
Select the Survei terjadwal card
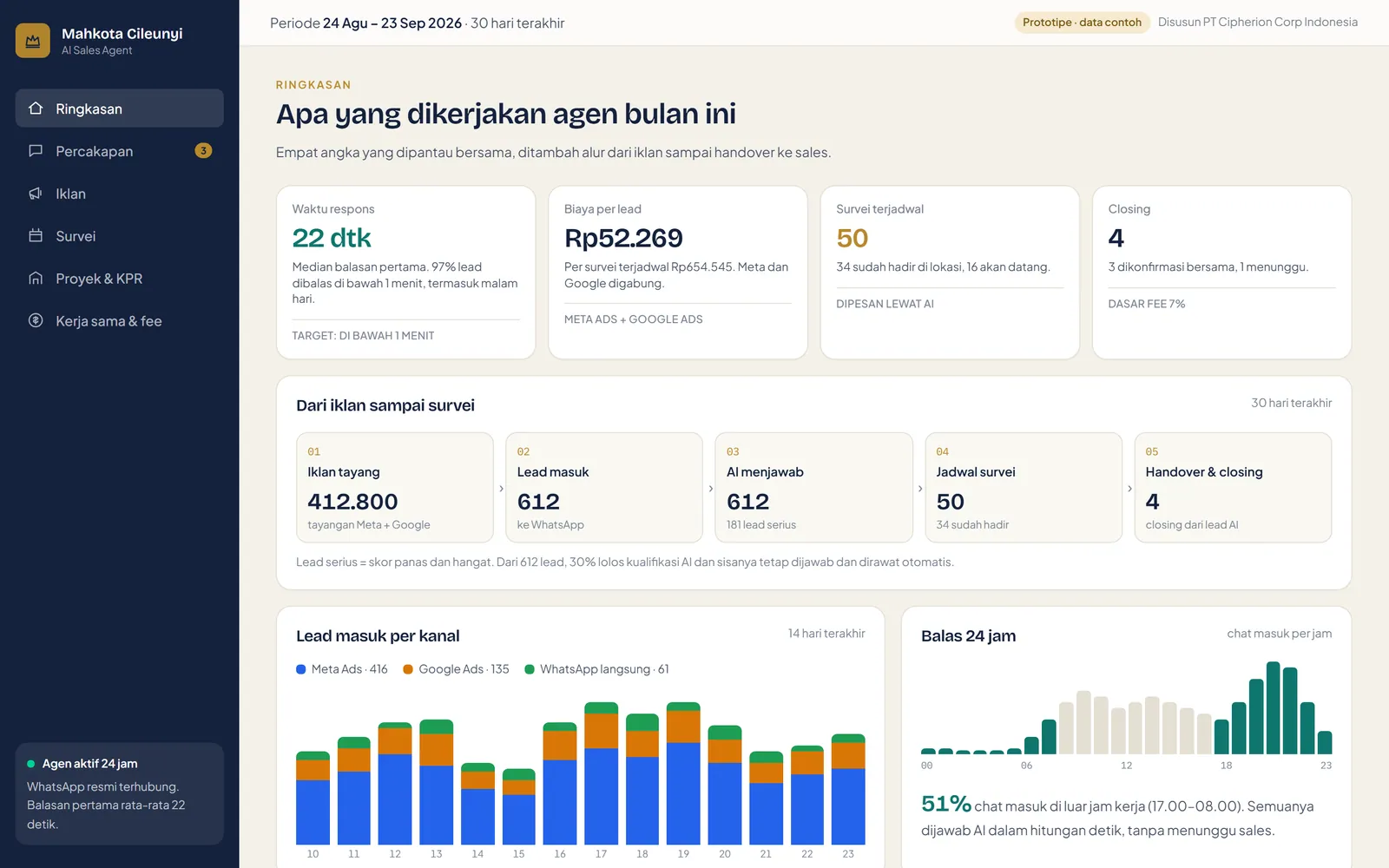tap(950, 273)
